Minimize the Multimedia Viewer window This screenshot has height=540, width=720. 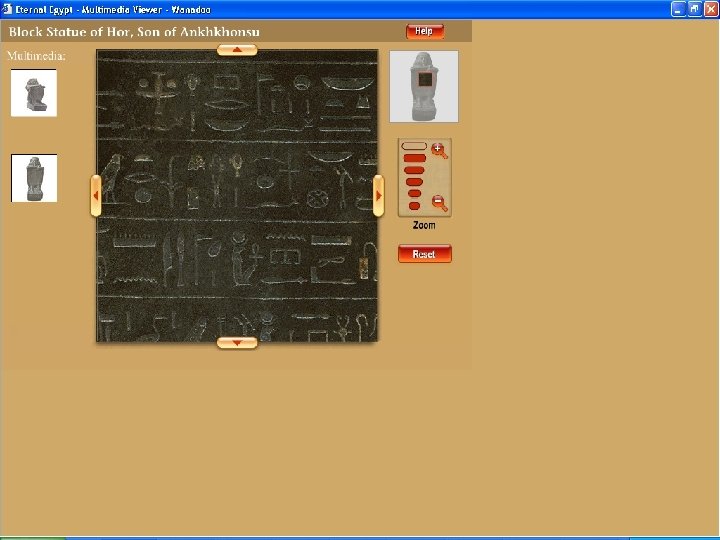point(678,9)
